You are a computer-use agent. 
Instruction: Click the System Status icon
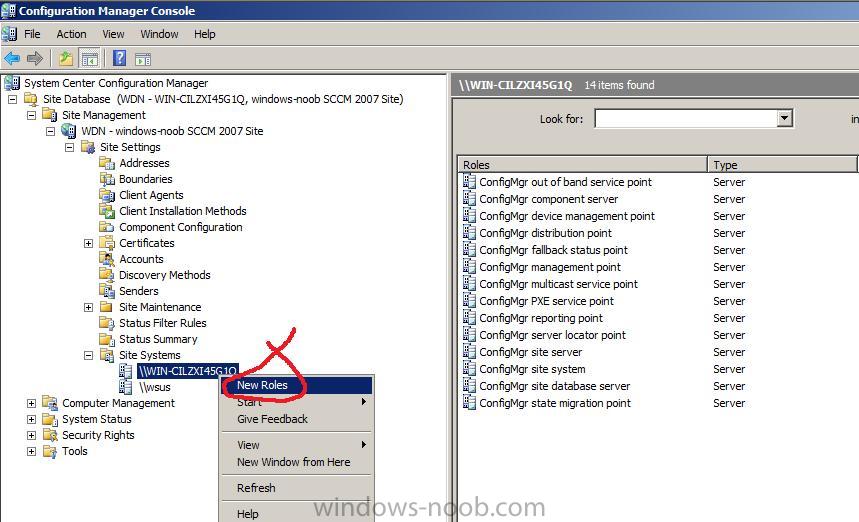coord(50,419)
